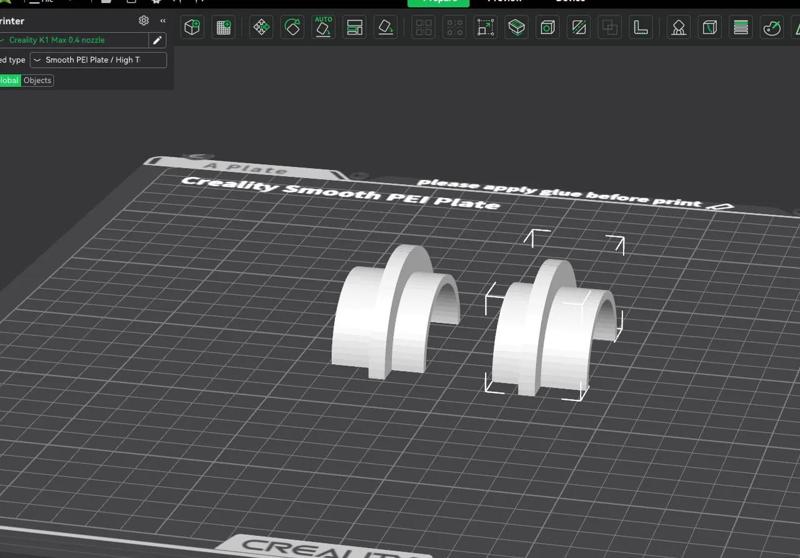Select the Scale tool icon

(x=485, y=27)
